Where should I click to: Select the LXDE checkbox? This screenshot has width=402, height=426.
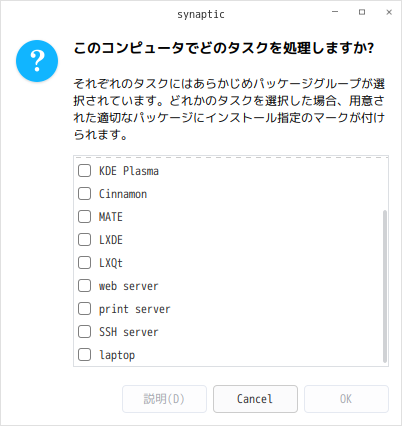(x=84, y=240)
